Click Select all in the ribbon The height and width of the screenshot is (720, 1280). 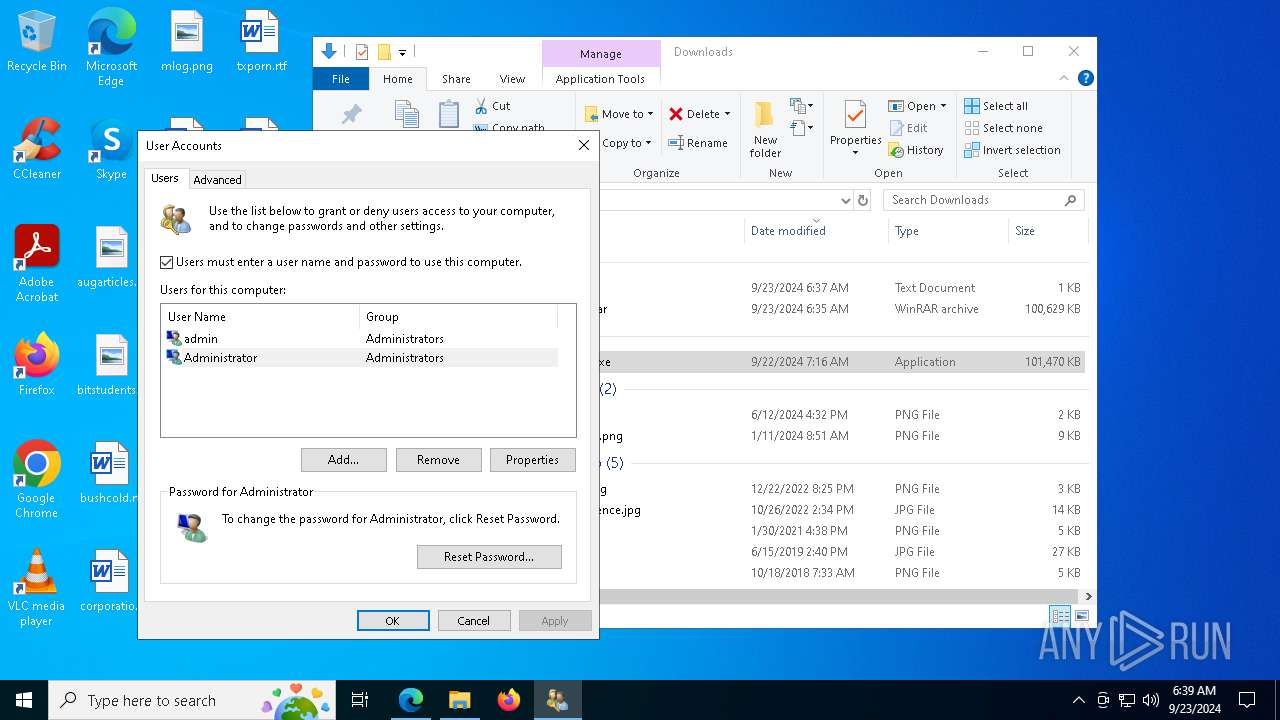click(996, 106)
